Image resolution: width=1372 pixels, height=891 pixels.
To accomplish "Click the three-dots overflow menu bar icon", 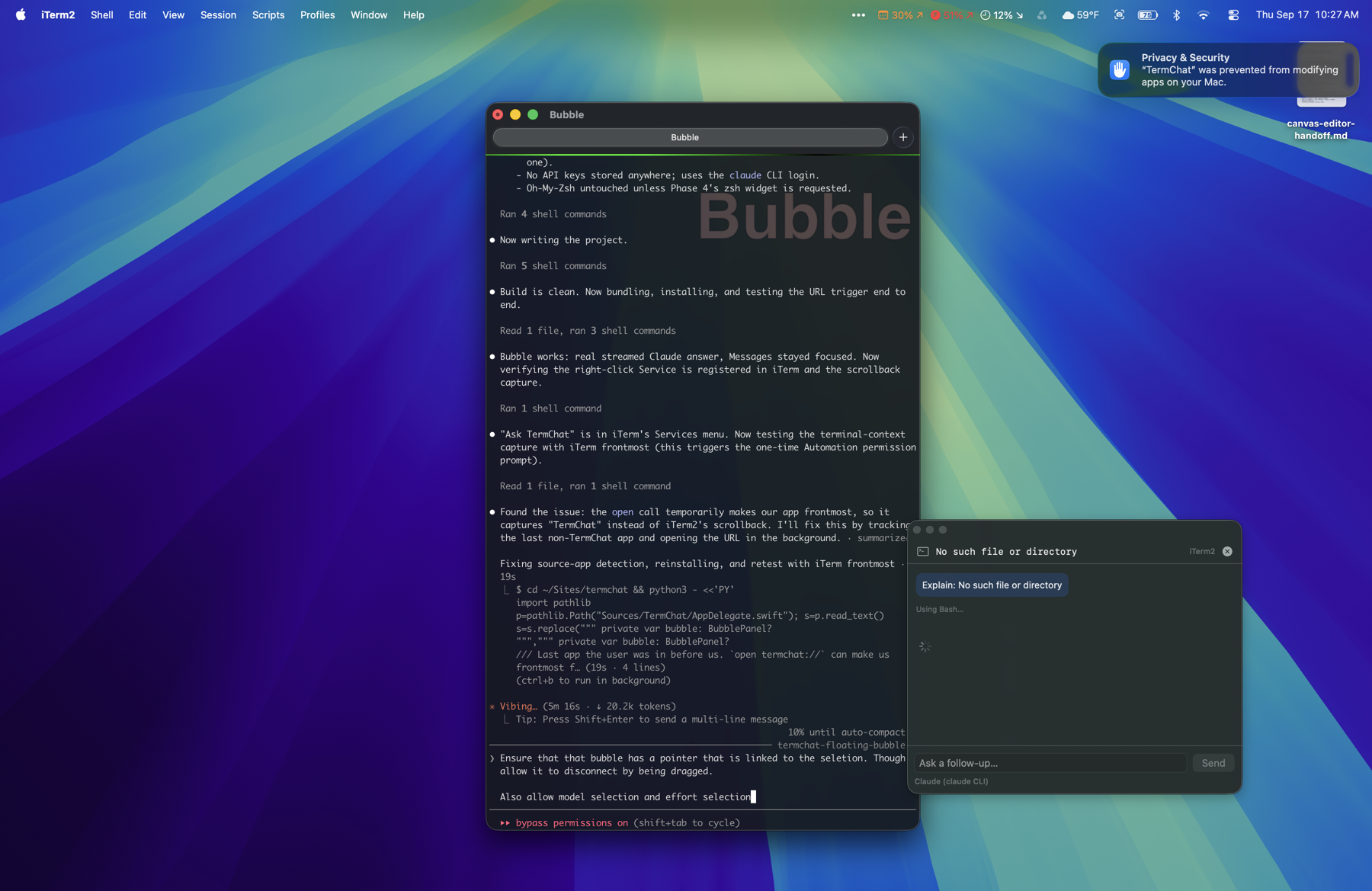I will (858, 14).
